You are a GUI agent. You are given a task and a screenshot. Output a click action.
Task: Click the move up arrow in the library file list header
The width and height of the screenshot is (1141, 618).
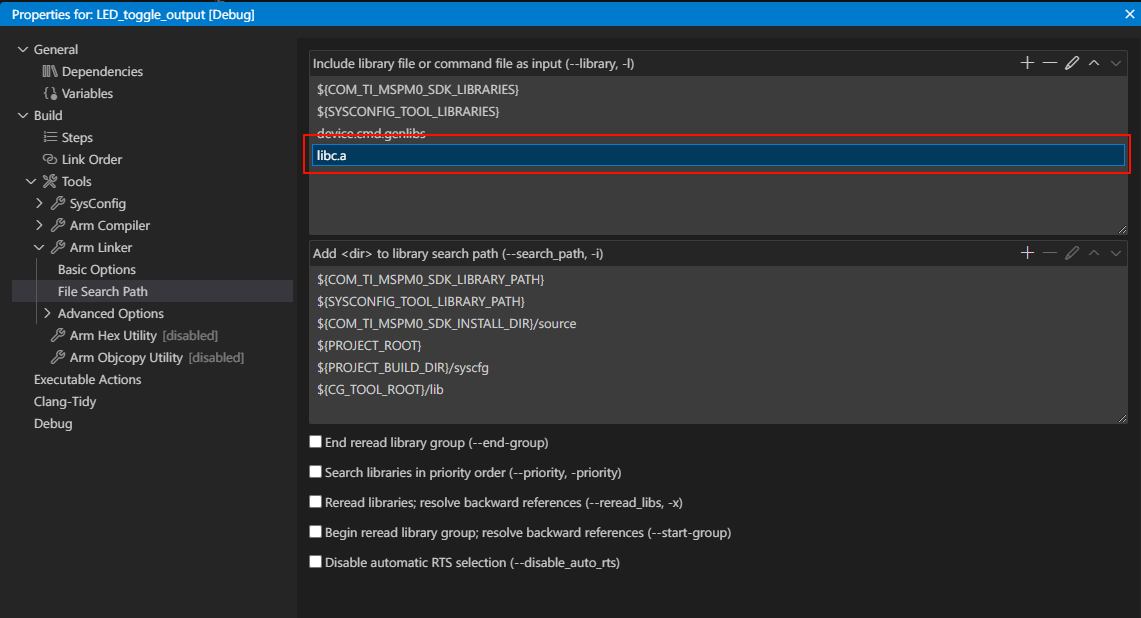tap(1094, 63)
